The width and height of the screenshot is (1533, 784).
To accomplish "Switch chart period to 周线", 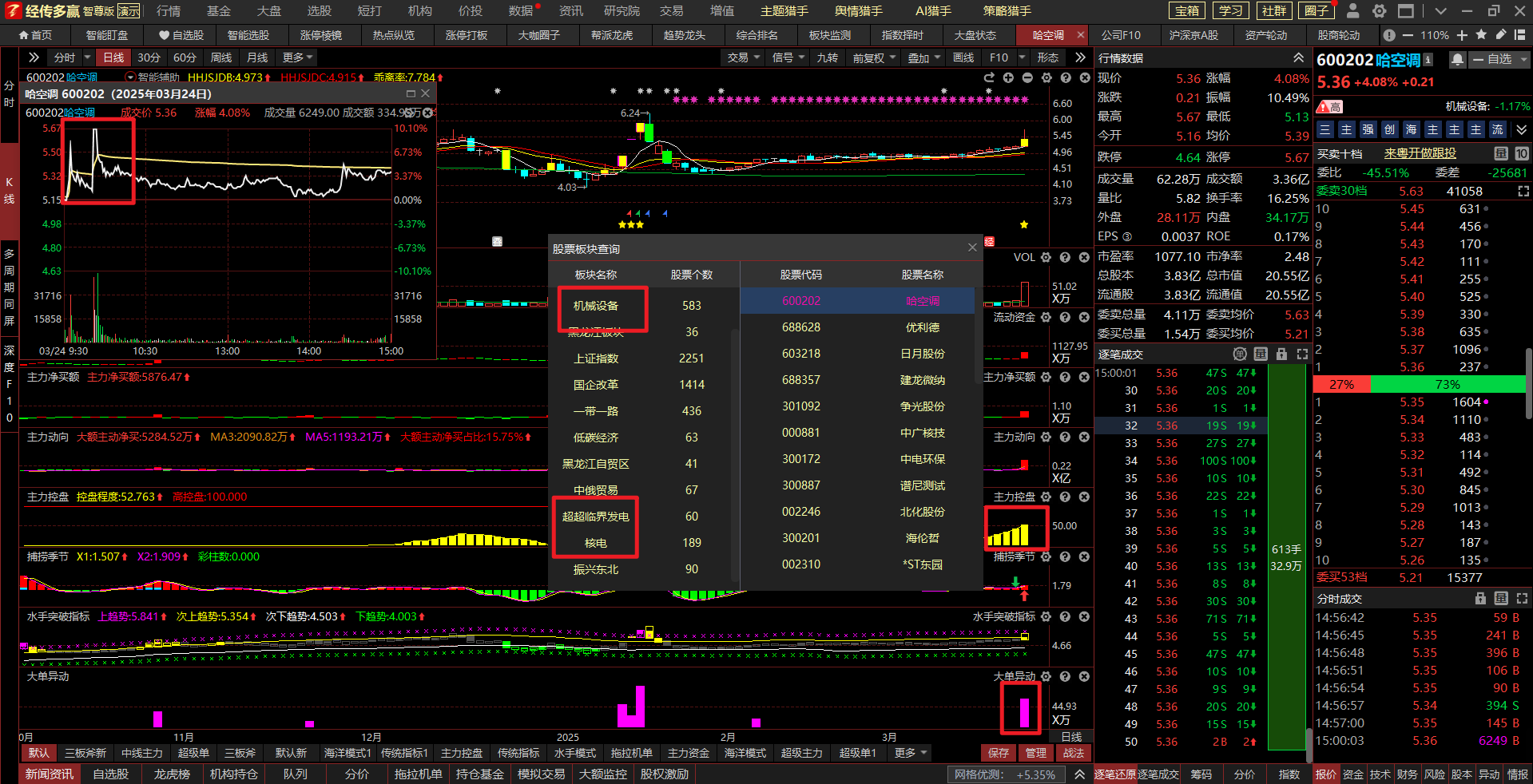I will pos(221,57).
